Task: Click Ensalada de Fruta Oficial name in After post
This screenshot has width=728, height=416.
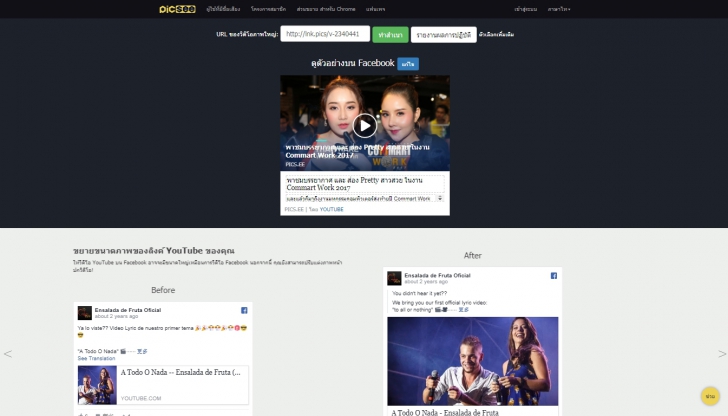Action: pos(437,275)
